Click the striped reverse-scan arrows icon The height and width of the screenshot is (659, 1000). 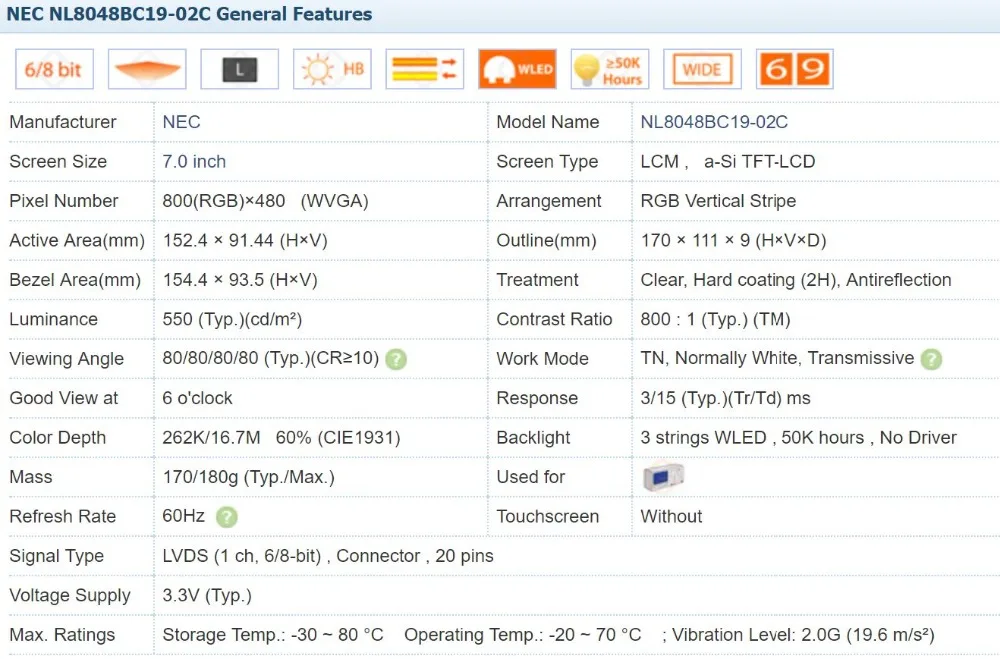[425, 69]
